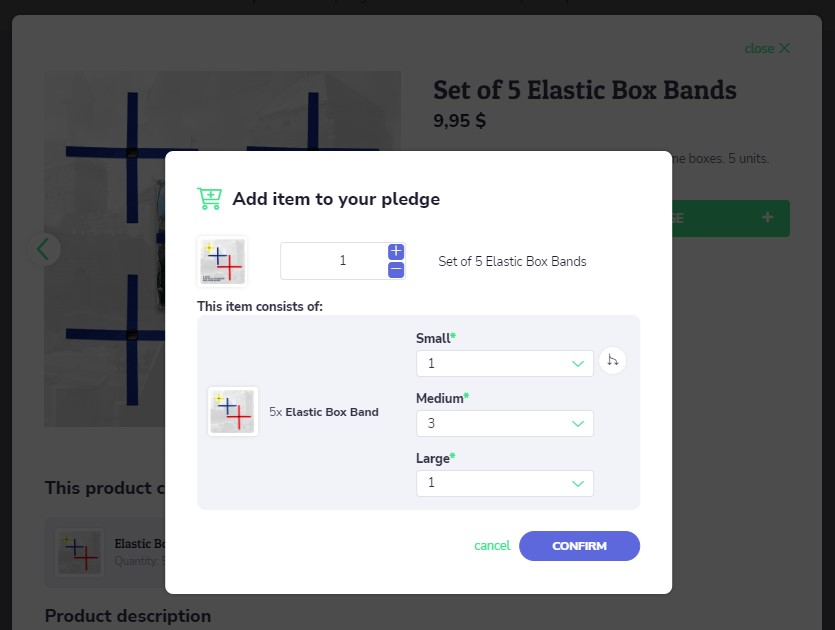This screenshot has width=835, height=630.
Task: Click the shopping cart icon in dialog header
Action: coord(209,199)
